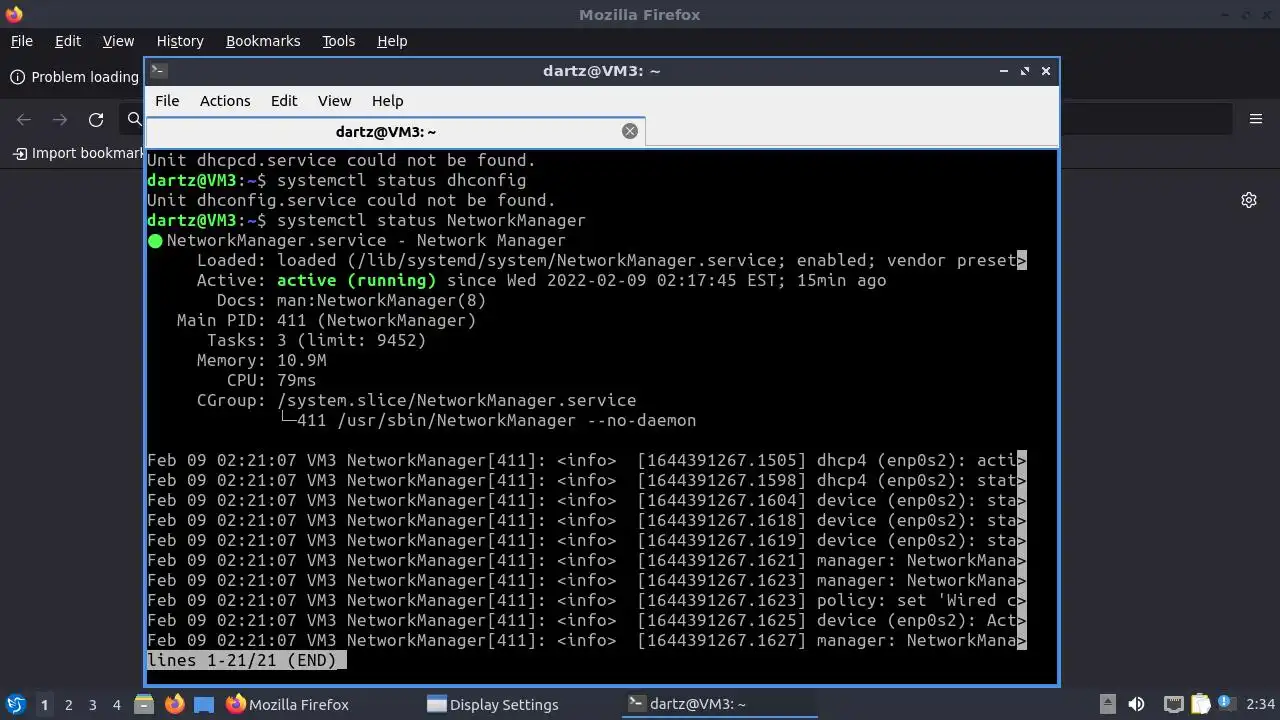Open the terminal Edit menu
This screenshot has height=720, width=1280.
coord(284,101)
